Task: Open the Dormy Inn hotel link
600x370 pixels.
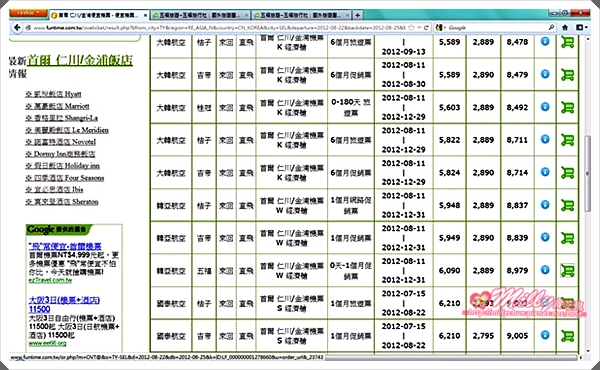Action: pos(60,154)
